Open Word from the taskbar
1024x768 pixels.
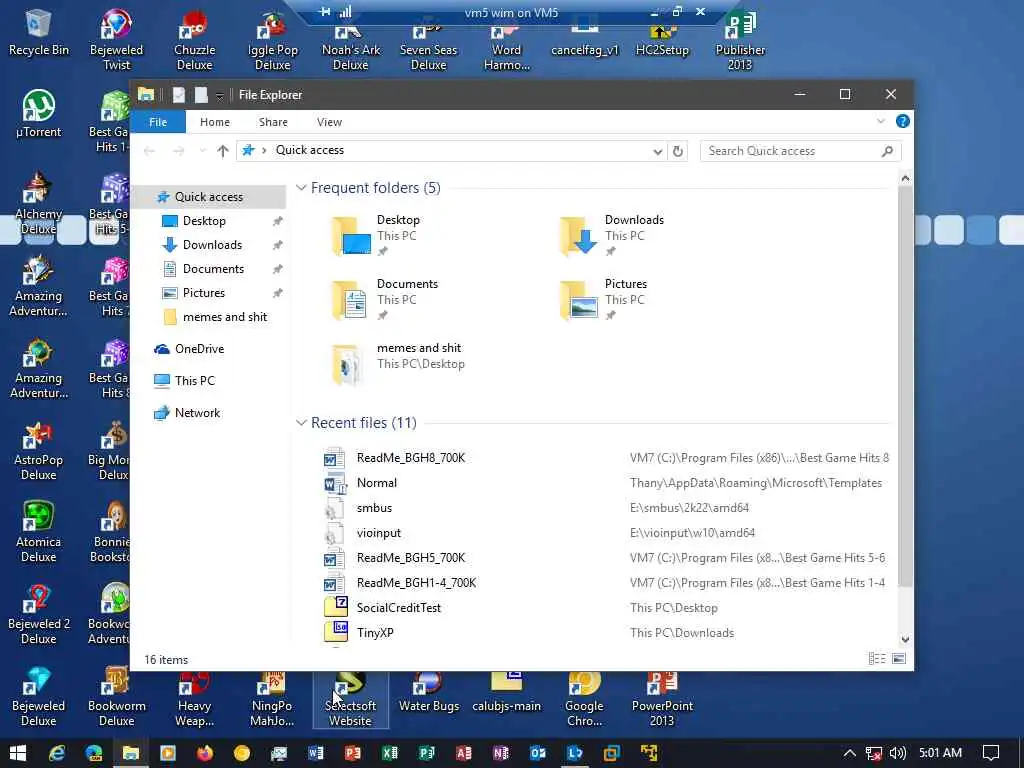pyautogui.click(x=316, y=753)
